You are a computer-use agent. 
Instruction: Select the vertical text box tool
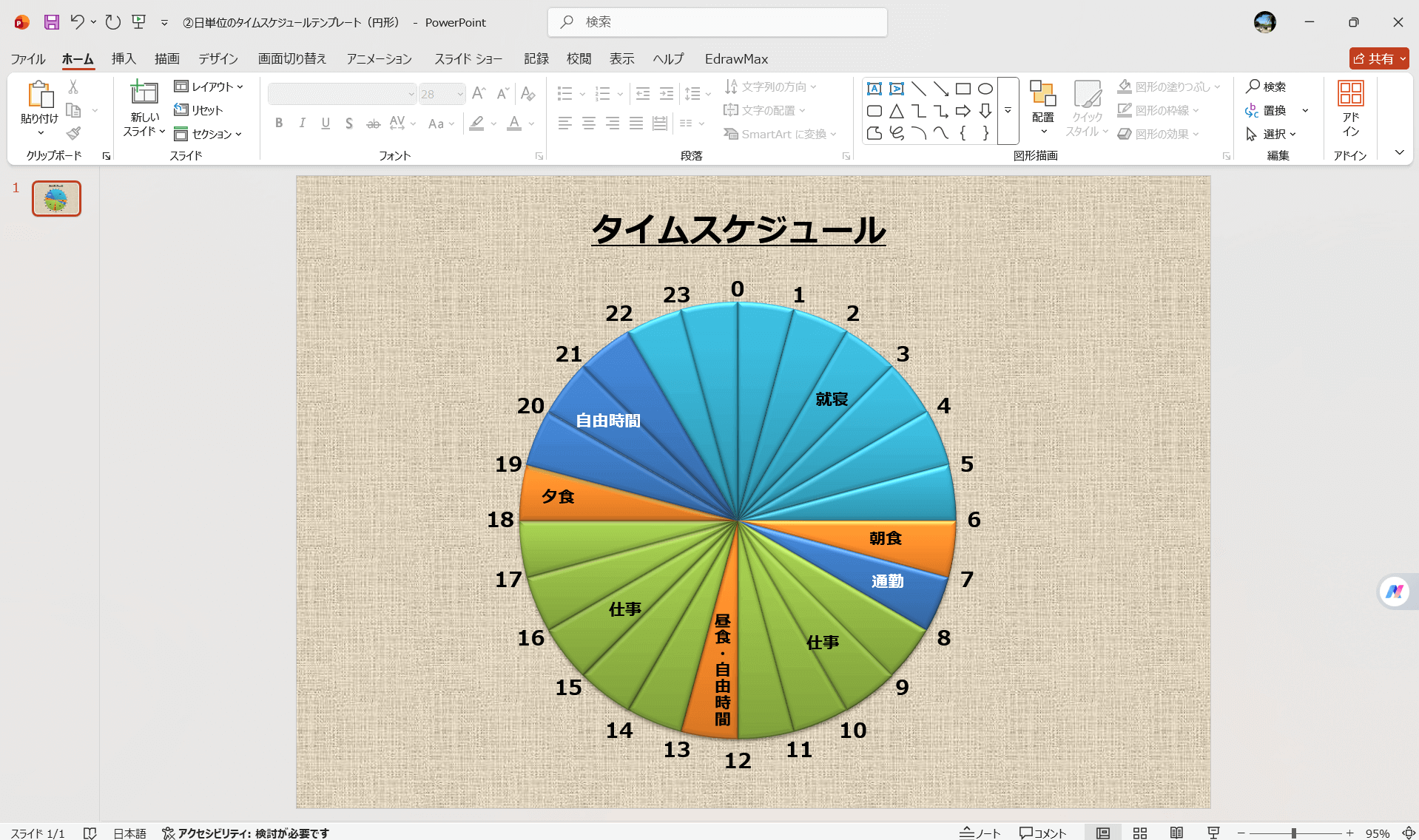tap(896, 88)
